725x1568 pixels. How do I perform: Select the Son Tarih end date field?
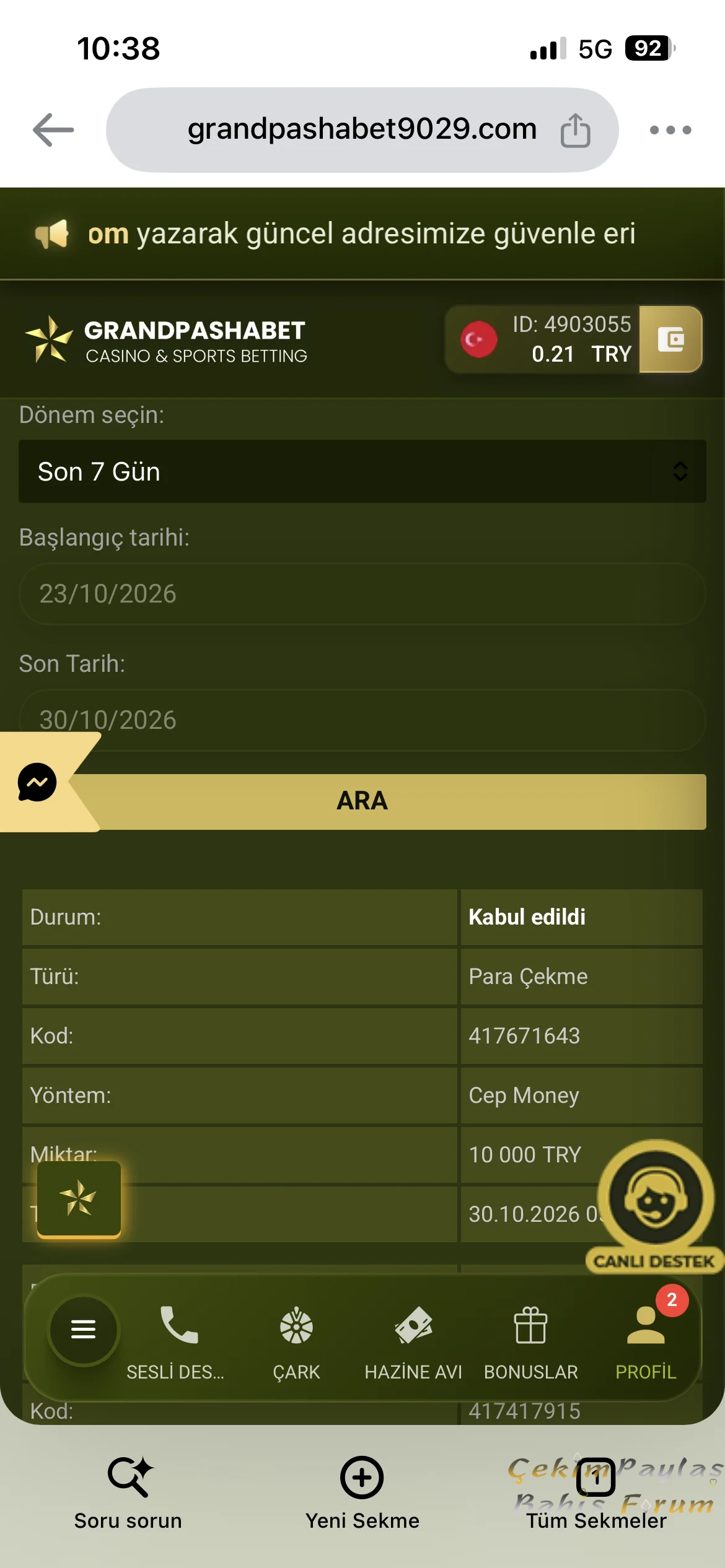[362, 720]
